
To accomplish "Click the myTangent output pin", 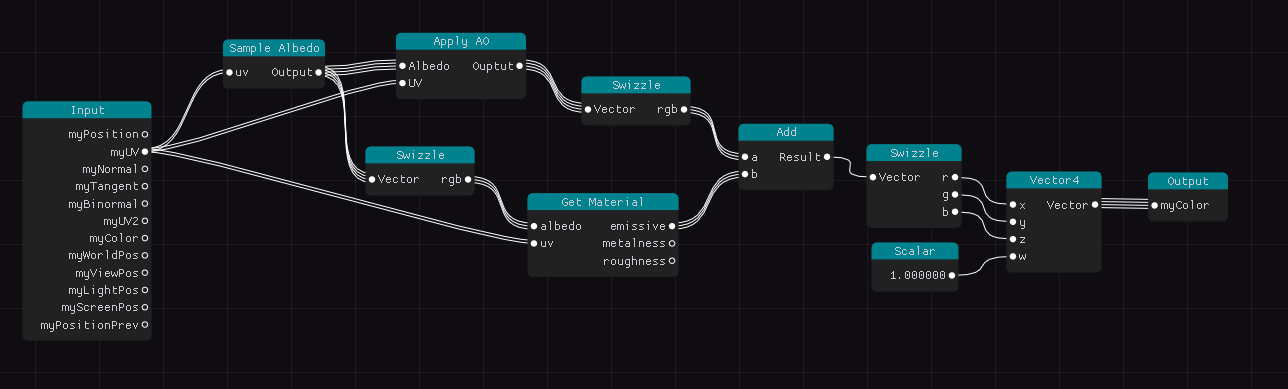I will click(145, 186).
